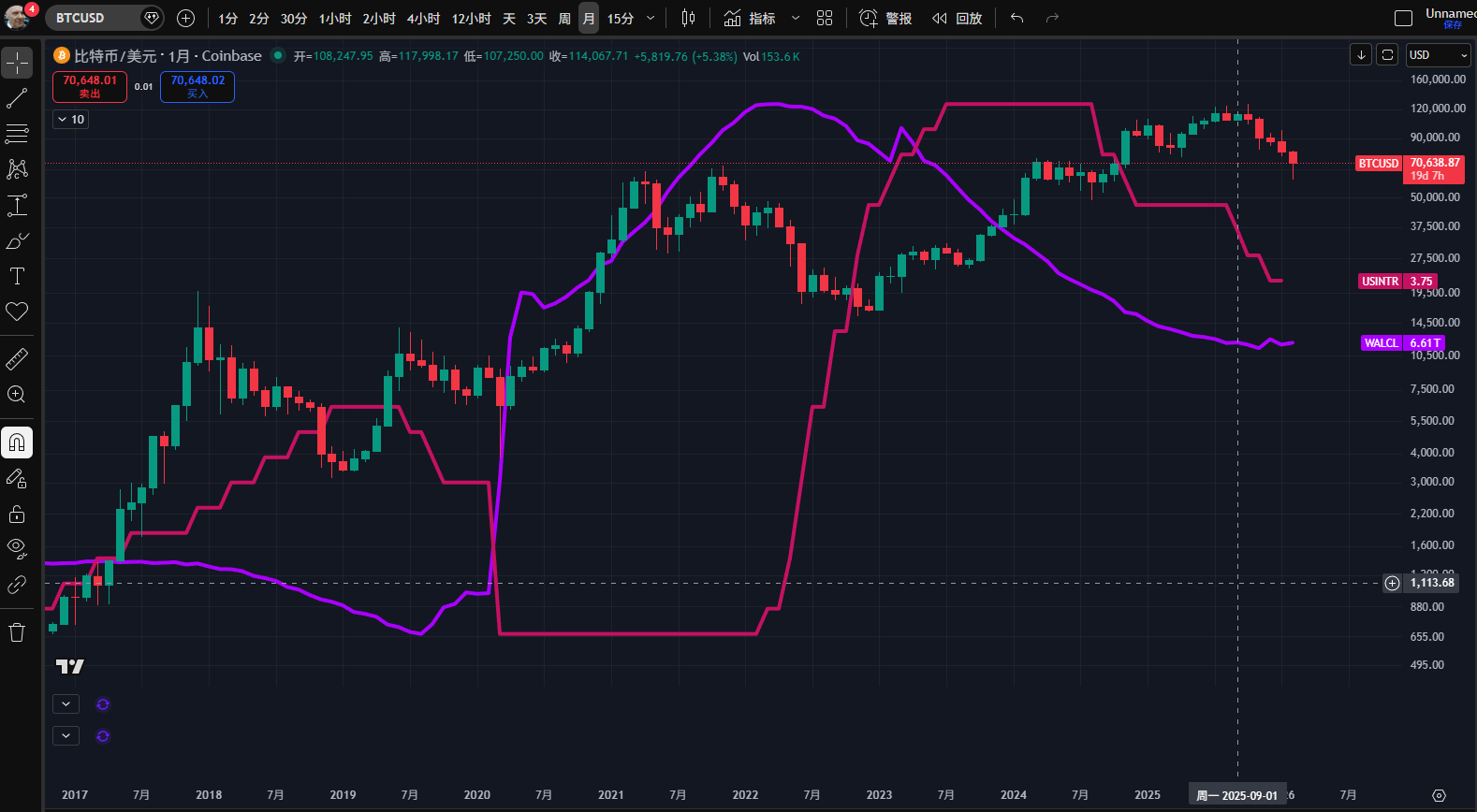Collapse the indicator legend showing 10

70,119
